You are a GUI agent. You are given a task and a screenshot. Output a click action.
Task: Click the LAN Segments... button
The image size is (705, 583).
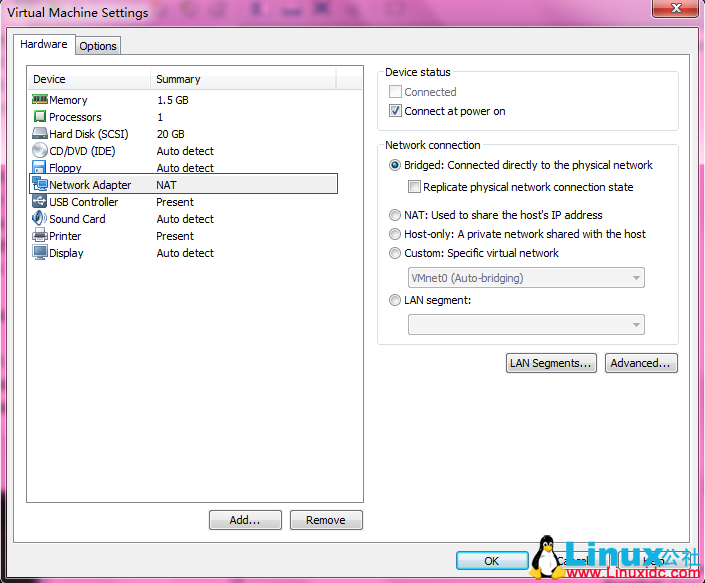551,363
